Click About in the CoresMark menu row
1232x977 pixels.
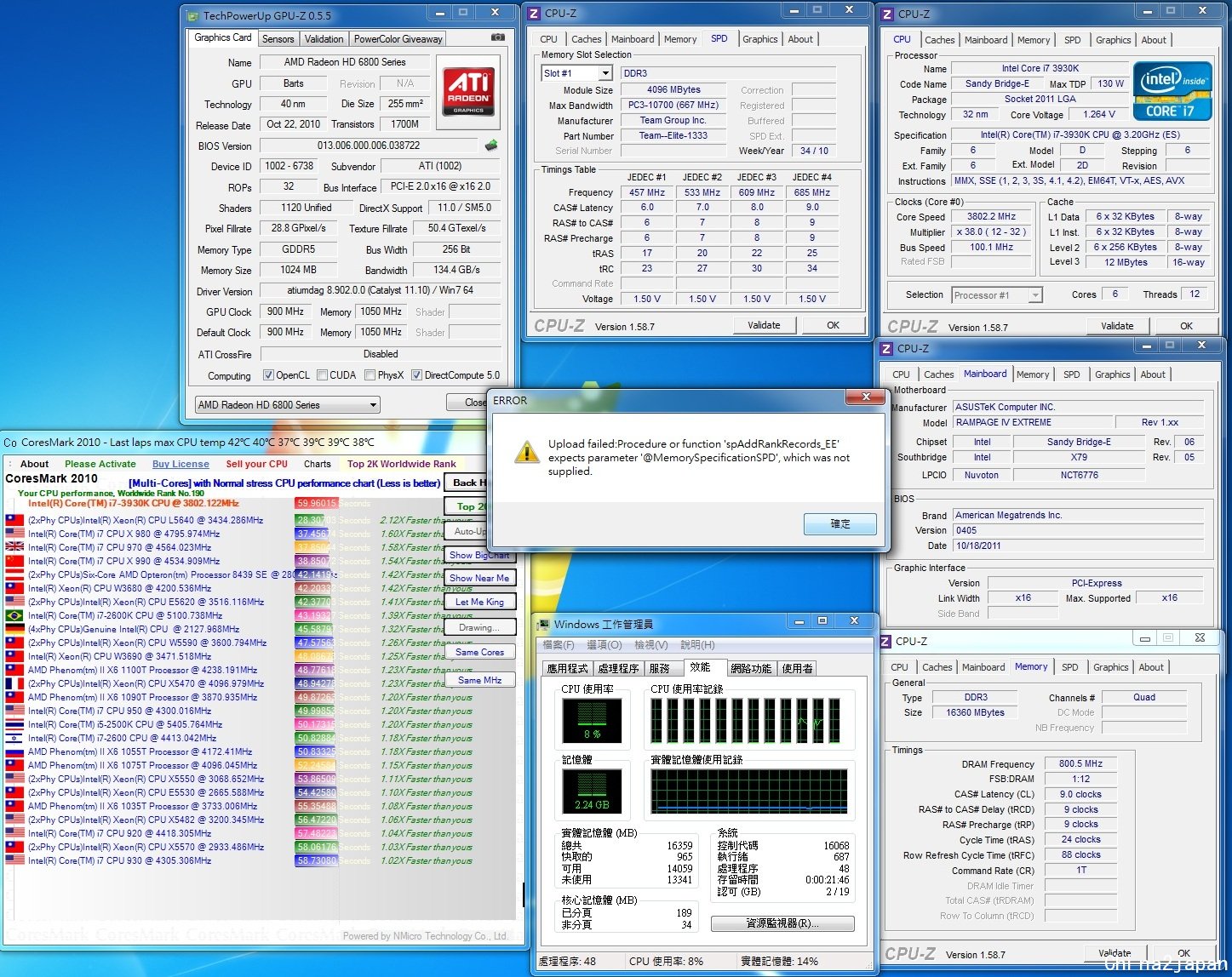pos(34,464)
